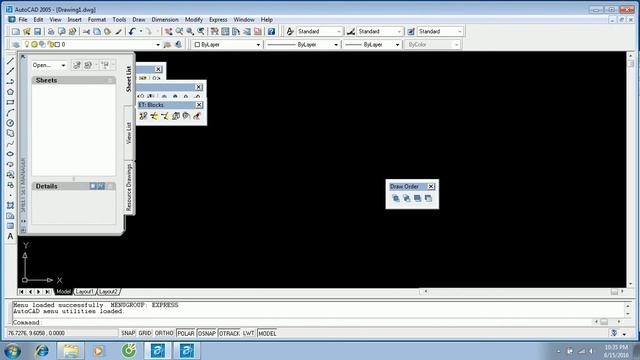Click the Cut scissors icon
Screen dimensions: 640x360
tap(86, 31)
